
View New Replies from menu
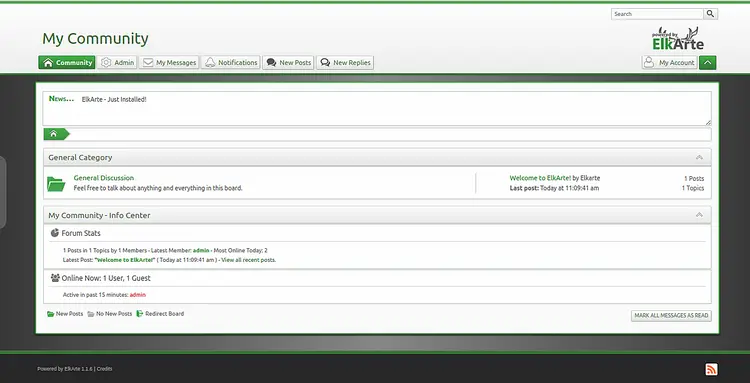click(345, 63)
